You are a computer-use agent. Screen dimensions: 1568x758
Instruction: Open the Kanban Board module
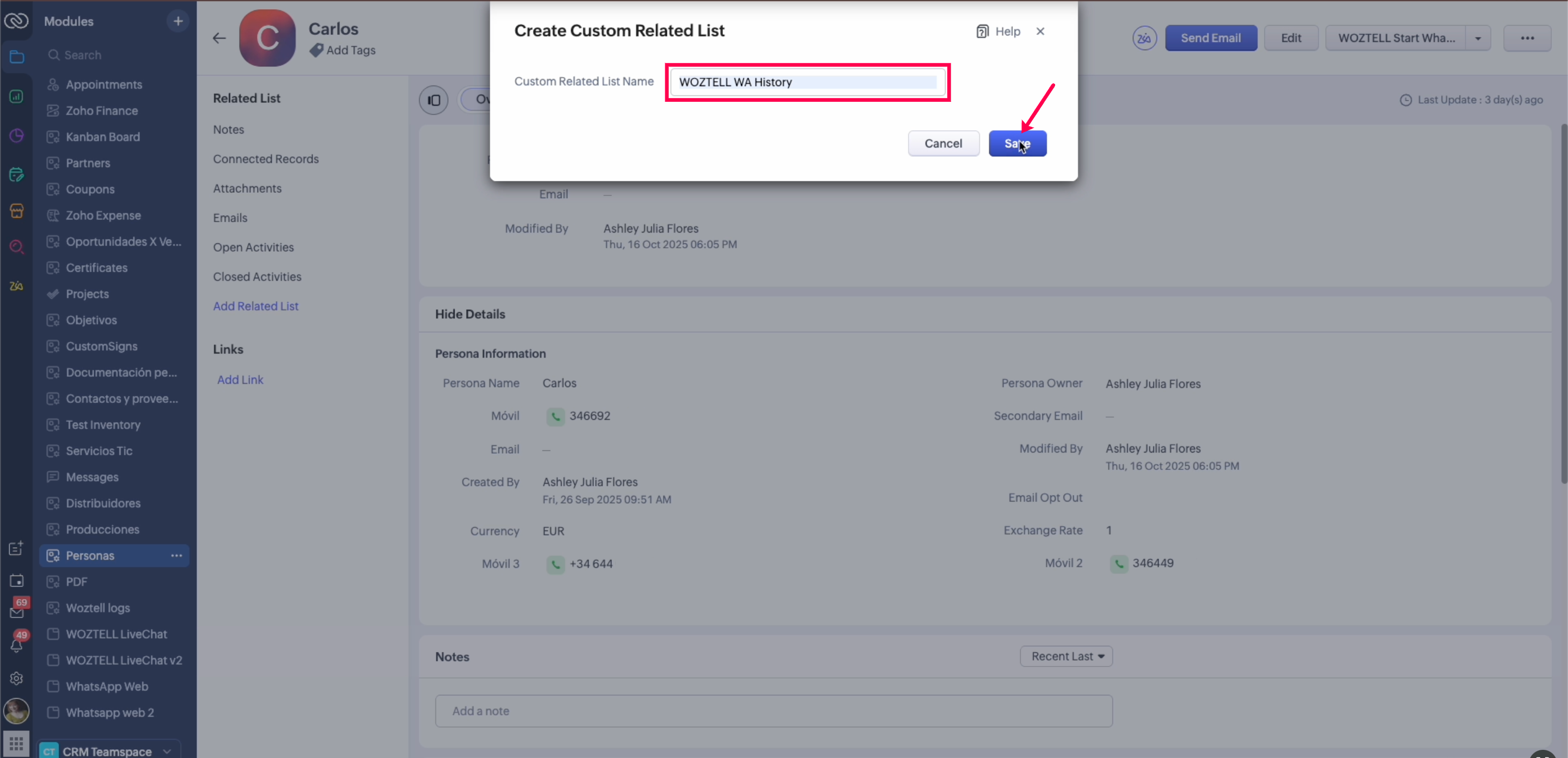pos(103,137)
